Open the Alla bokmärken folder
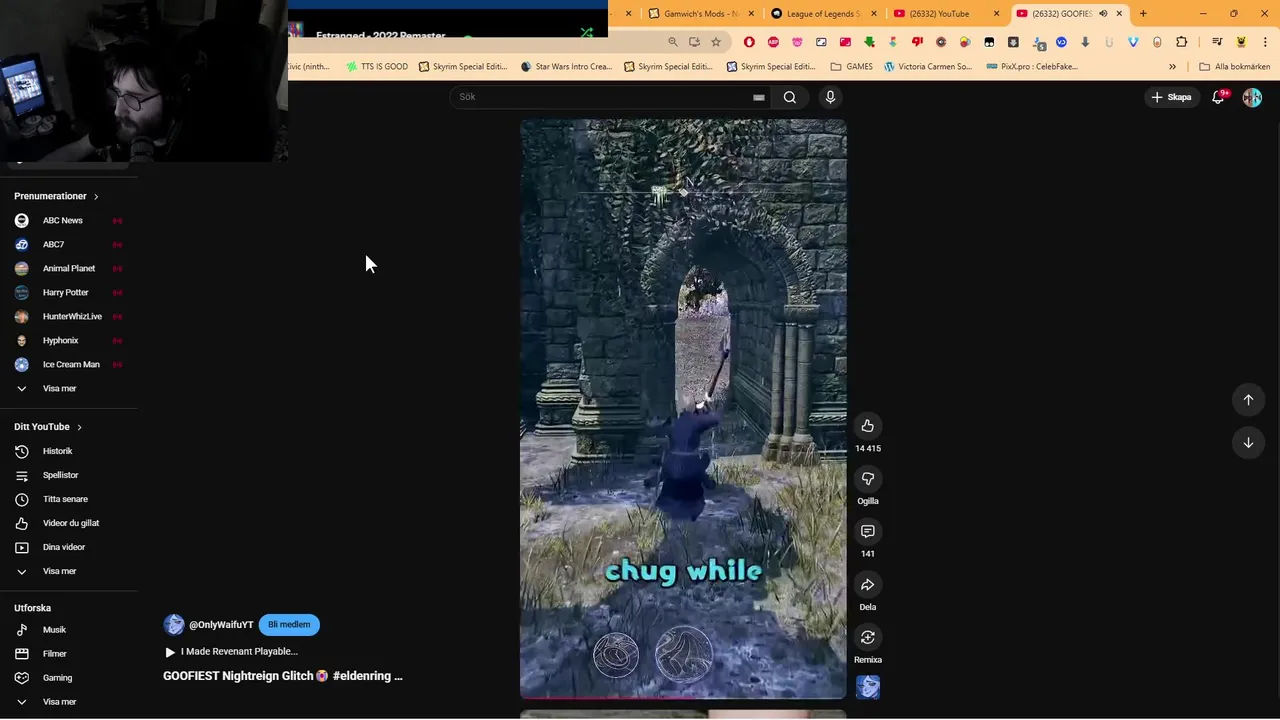This screenshot has height=720, width=1280. click(1235, 67)
